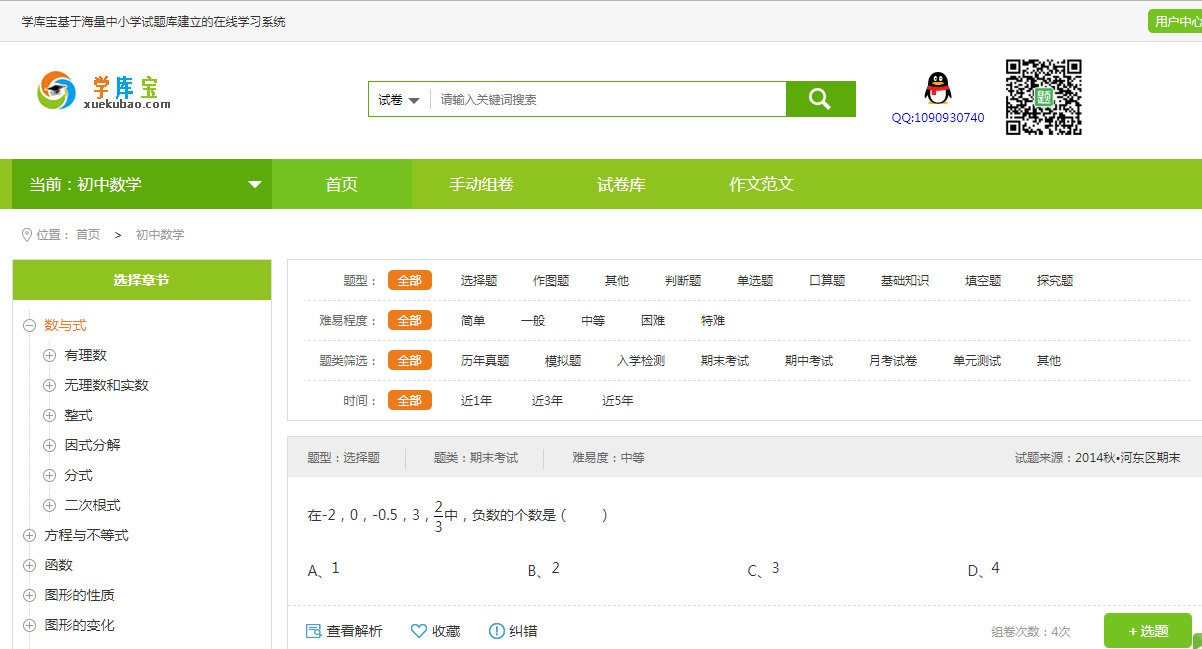The width and height of the screenshot is (1202, 649).
Task: Click the 查看解析 document icon
Action: (313, 631)
